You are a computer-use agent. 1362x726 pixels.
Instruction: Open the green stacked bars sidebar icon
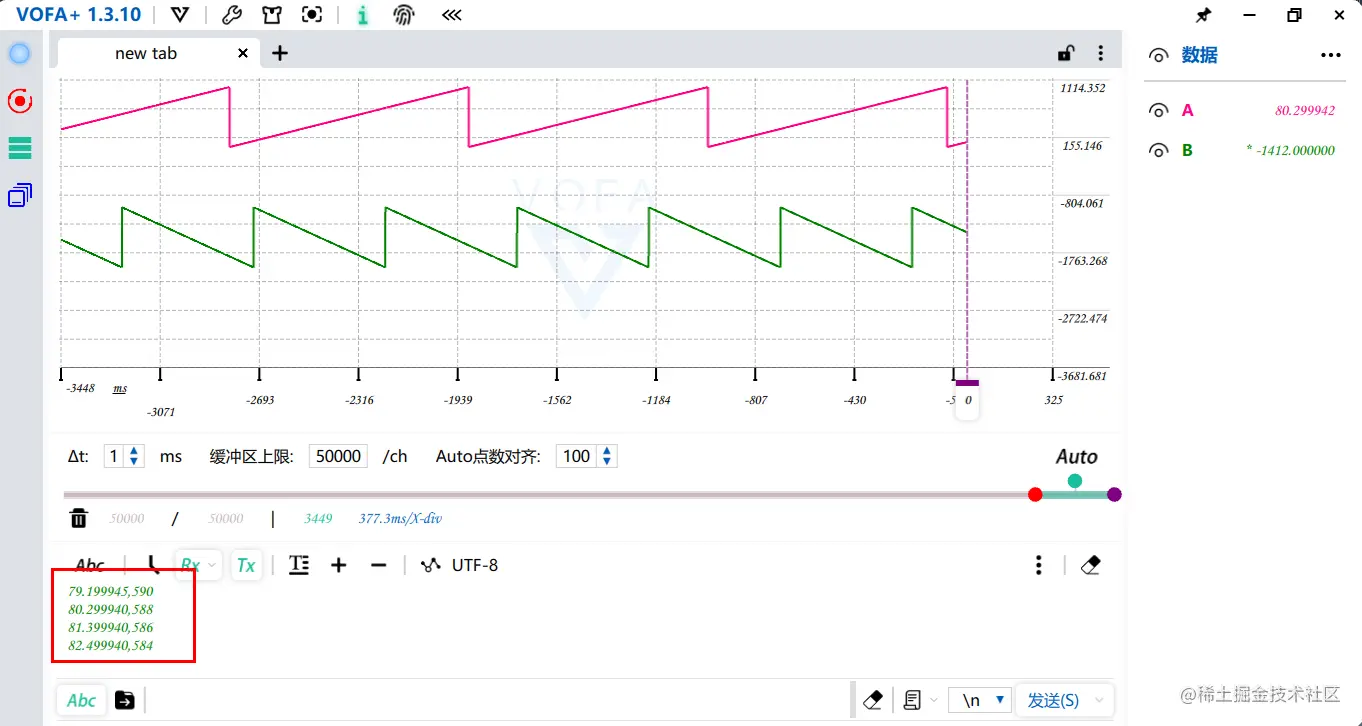click(x=20, y=148)
